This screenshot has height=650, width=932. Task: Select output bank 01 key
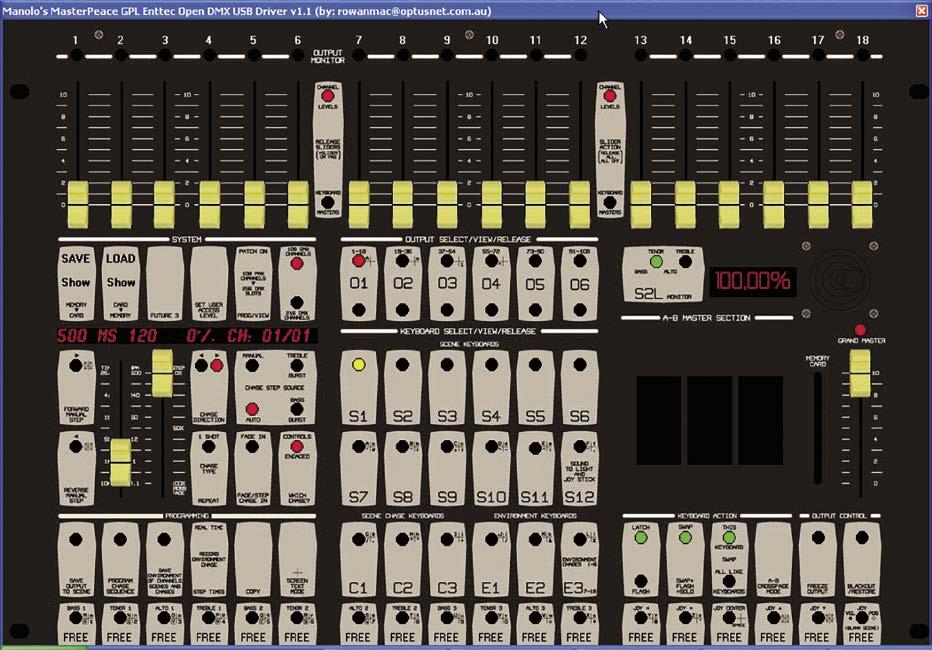[358, 283]
